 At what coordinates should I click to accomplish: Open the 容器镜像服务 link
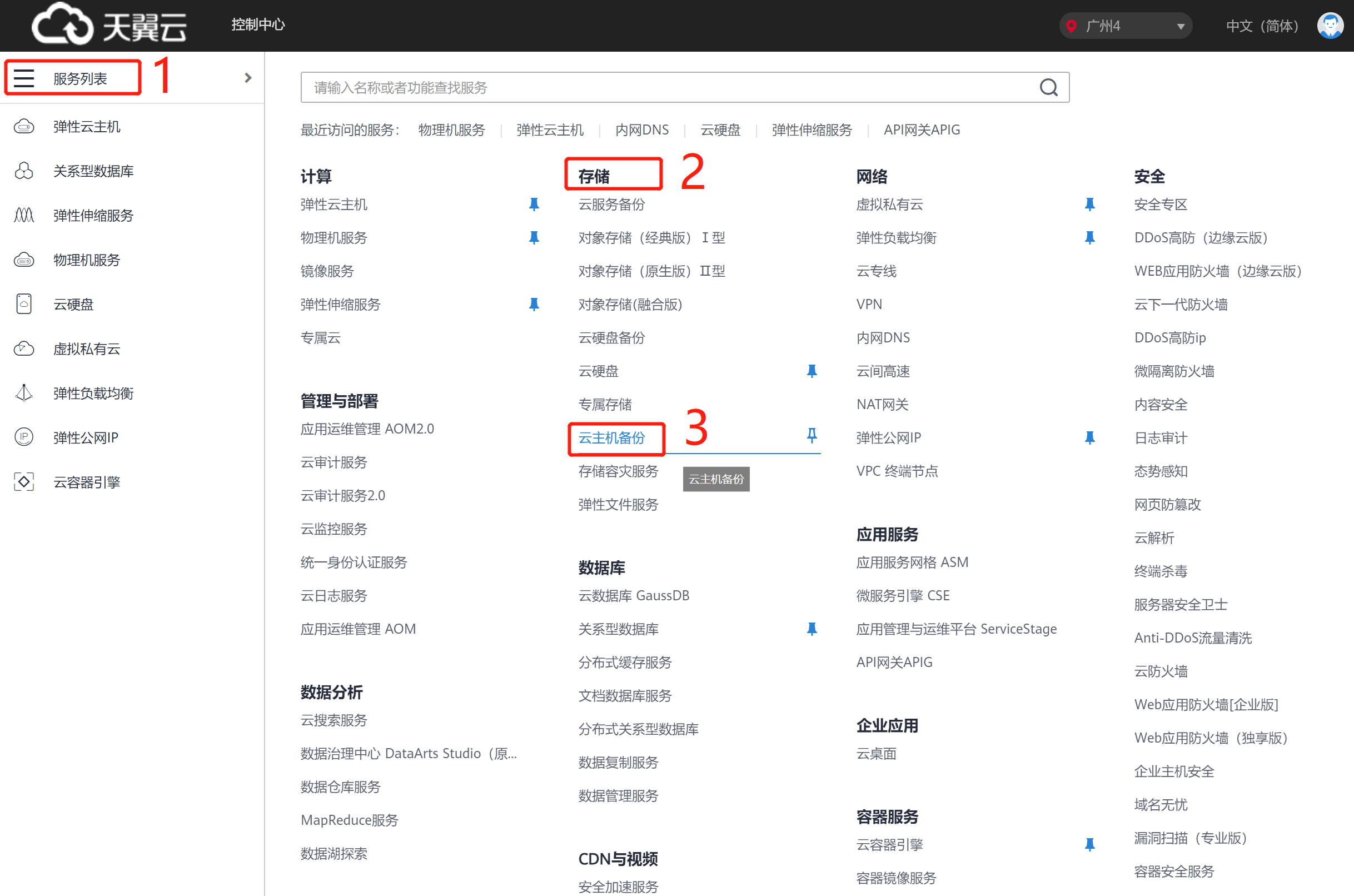coord(897,878)
